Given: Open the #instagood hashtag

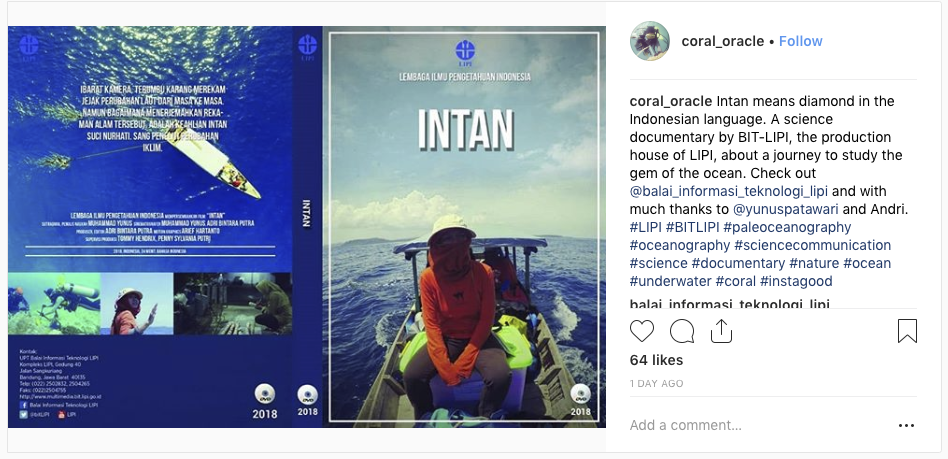Looking at the screenshot, I should pyautogui.click(x=796, y=281).
